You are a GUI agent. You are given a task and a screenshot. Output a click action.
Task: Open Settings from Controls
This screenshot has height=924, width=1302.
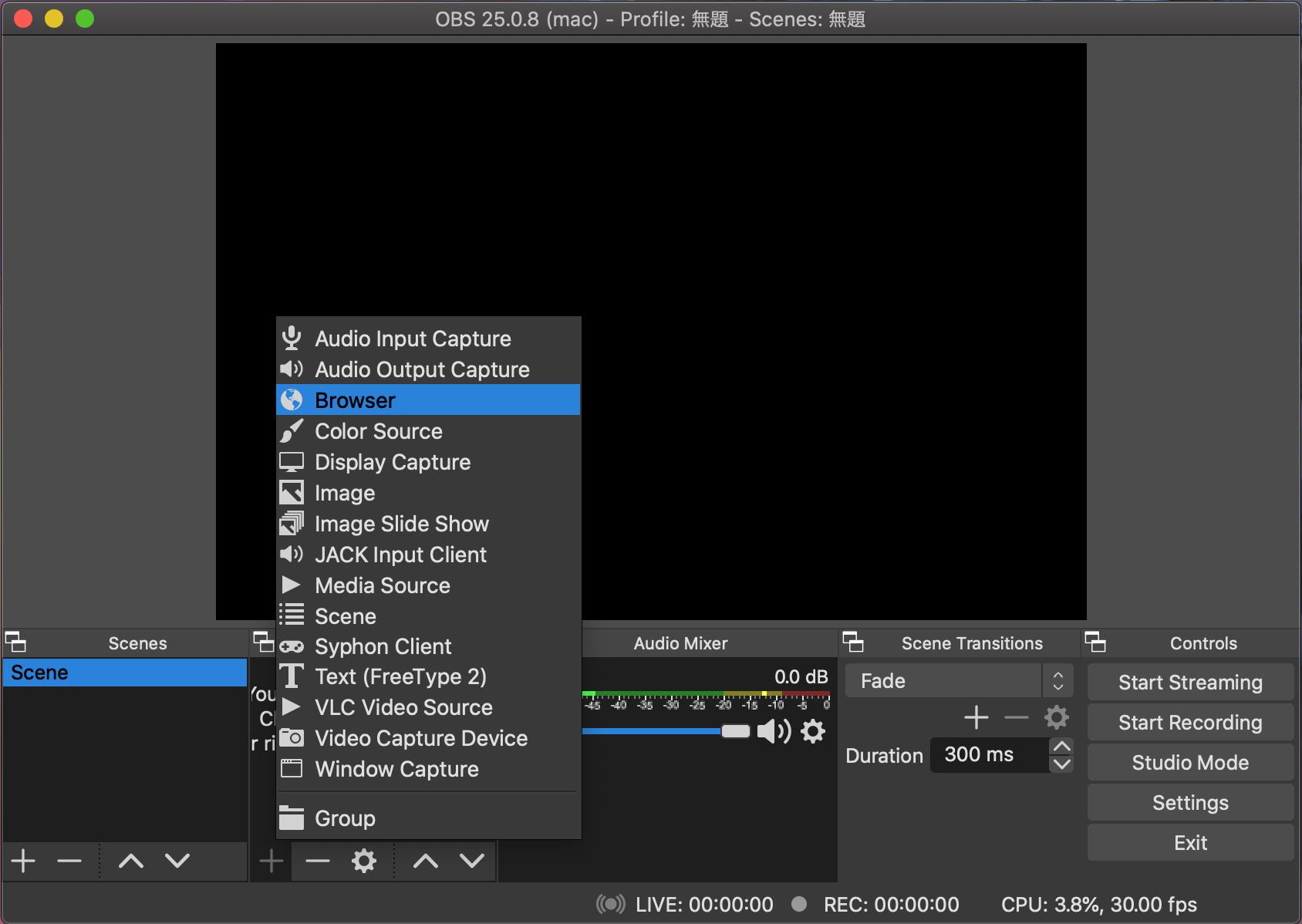point(1190,803)
